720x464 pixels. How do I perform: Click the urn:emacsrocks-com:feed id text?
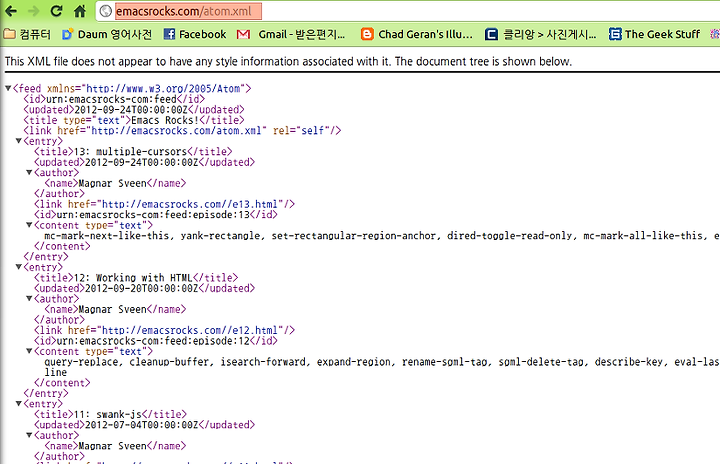[x=111, y=99]
